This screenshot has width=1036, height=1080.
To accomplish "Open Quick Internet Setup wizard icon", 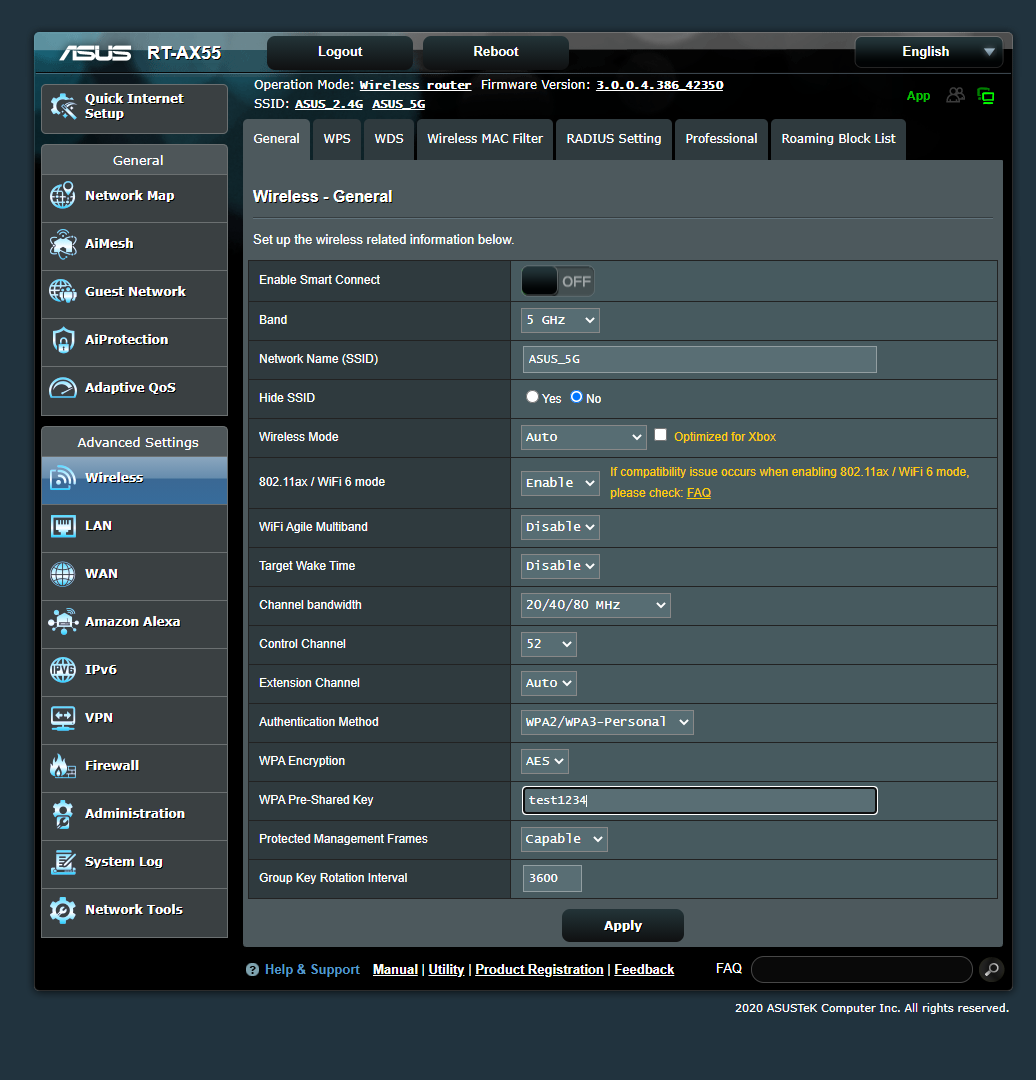I will 63,107.
